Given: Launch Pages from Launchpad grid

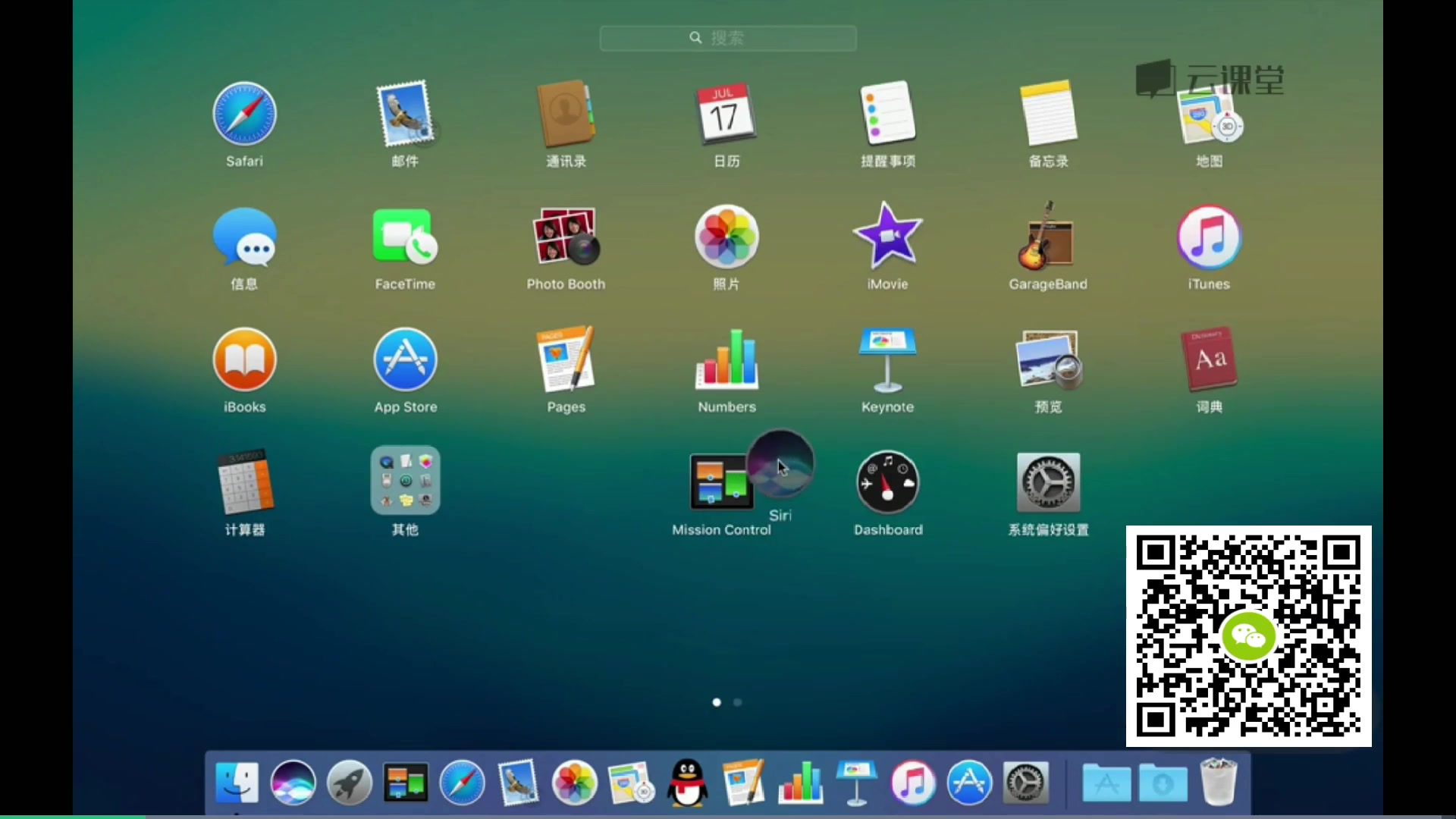Looking at the screenshot, I should (x=566, y=359).
